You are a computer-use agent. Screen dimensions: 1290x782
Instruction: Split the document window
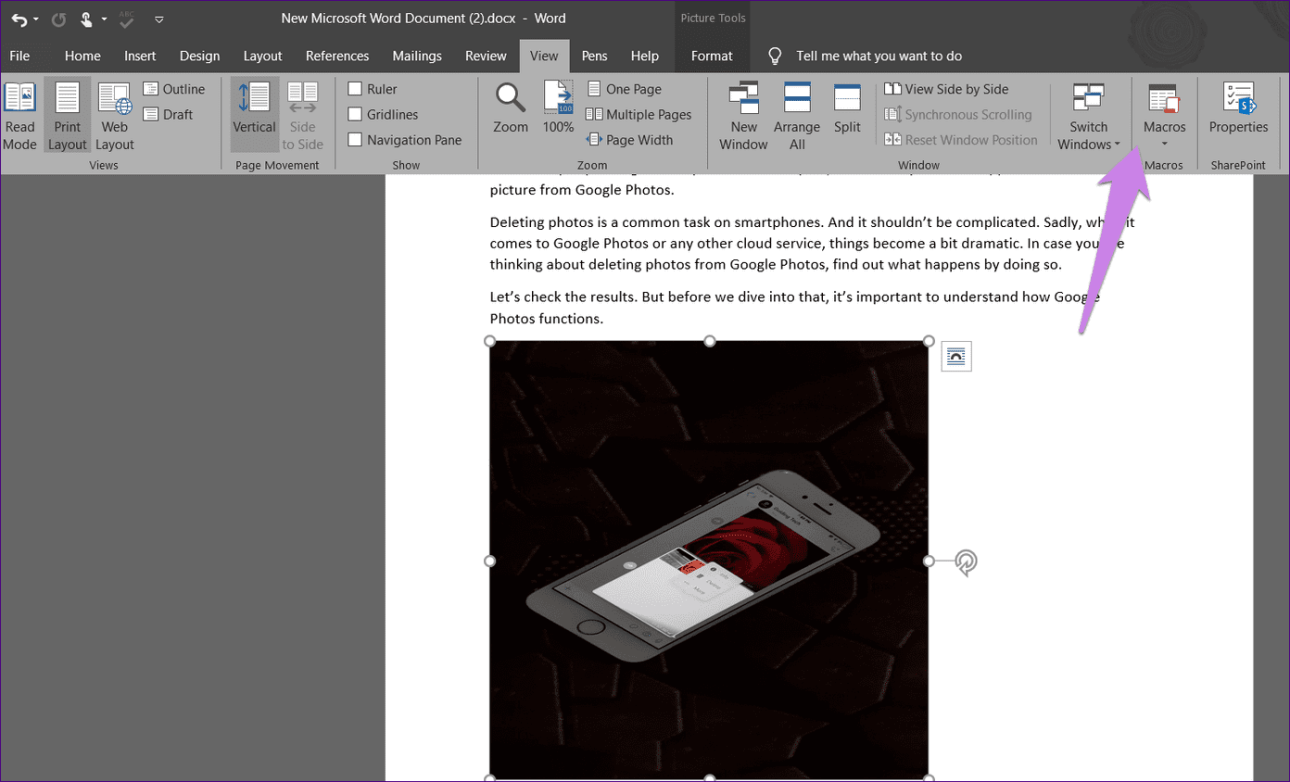pos(847,108)
